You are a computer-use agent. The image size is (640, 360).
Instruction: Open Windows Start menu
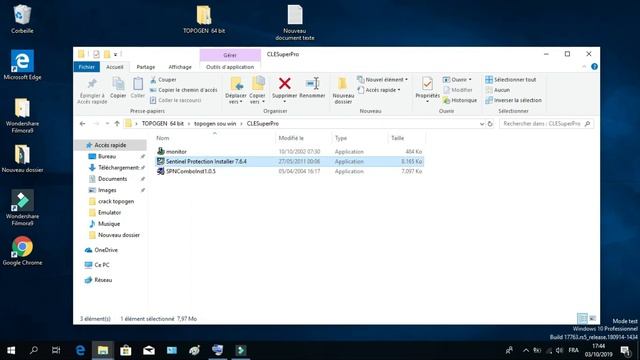pos(11,350)
